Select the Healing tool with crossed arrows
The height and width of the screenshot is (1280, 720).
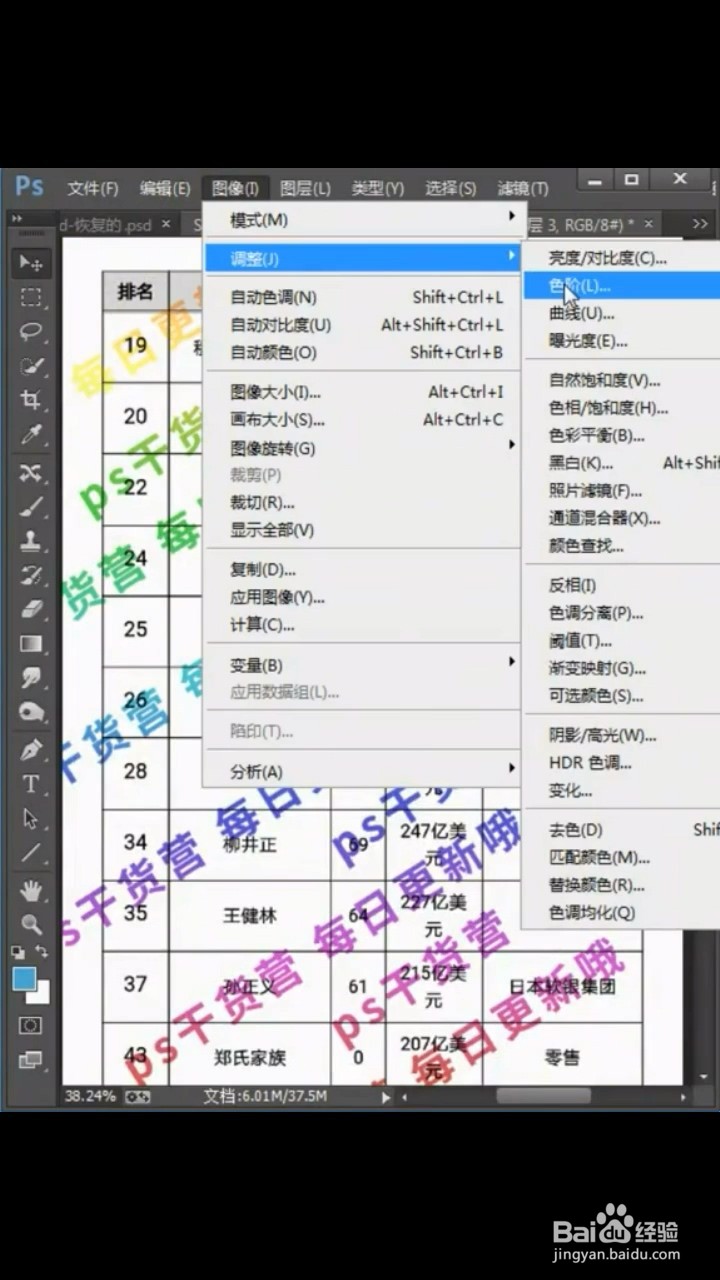31,473
